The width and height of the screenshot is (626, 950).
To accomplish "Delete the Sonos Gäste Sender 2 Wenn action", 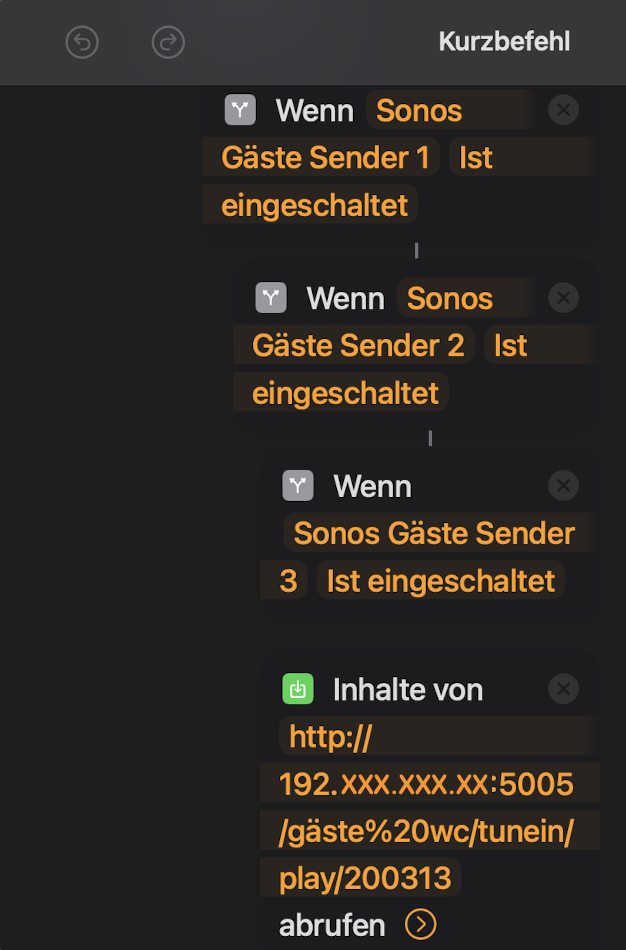I will point(564,297).
